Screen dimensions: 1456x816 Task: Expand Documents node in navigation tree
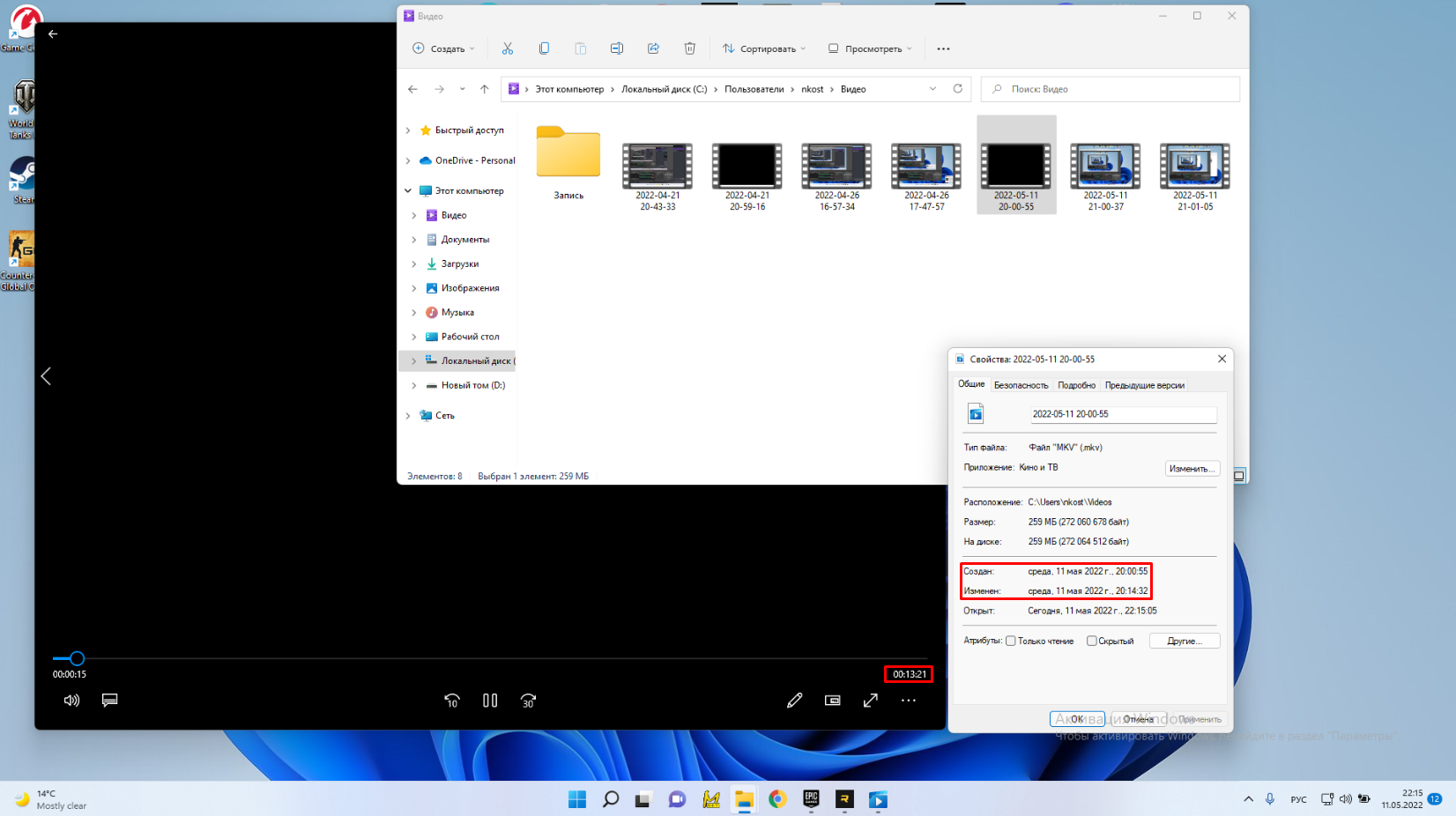(414, 240)
